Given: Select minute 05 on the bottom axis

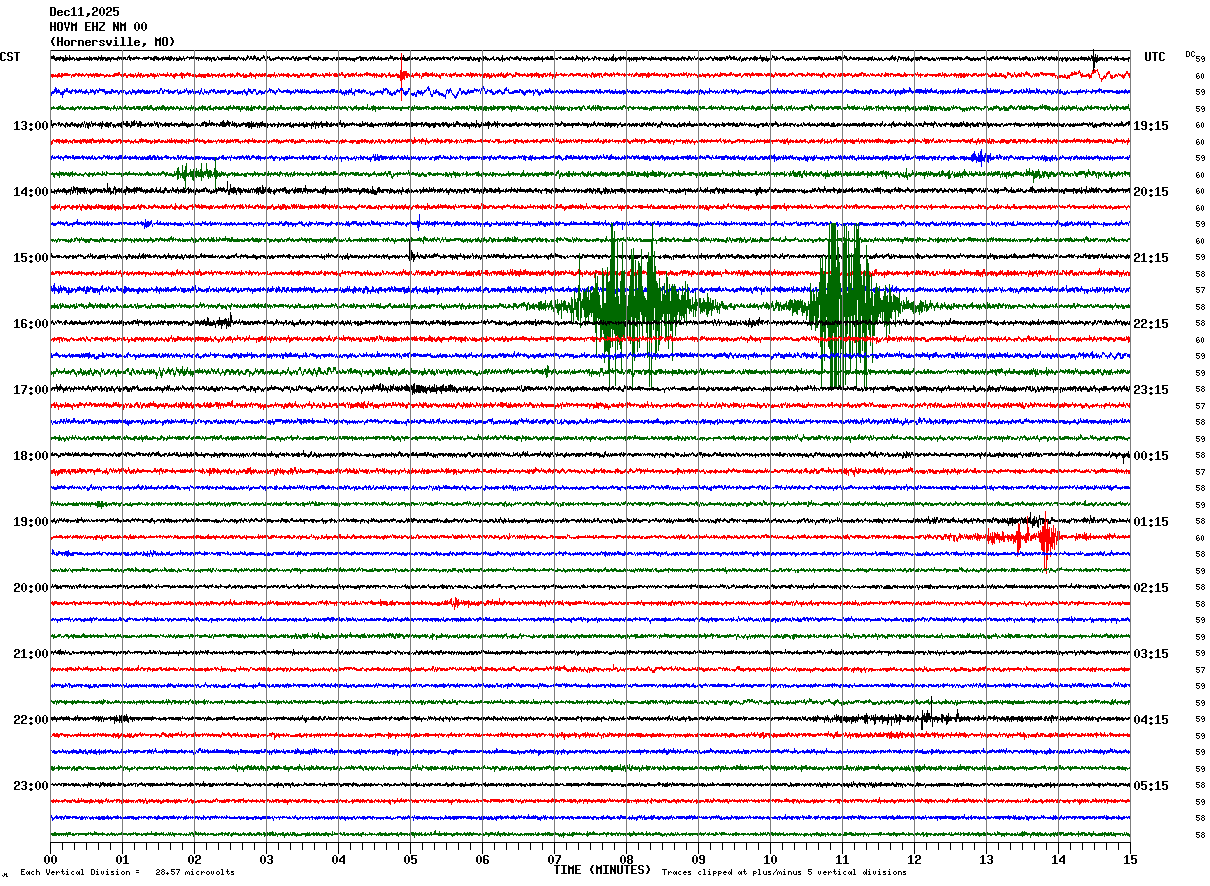Looking at the screenshot, I should 410,859.
